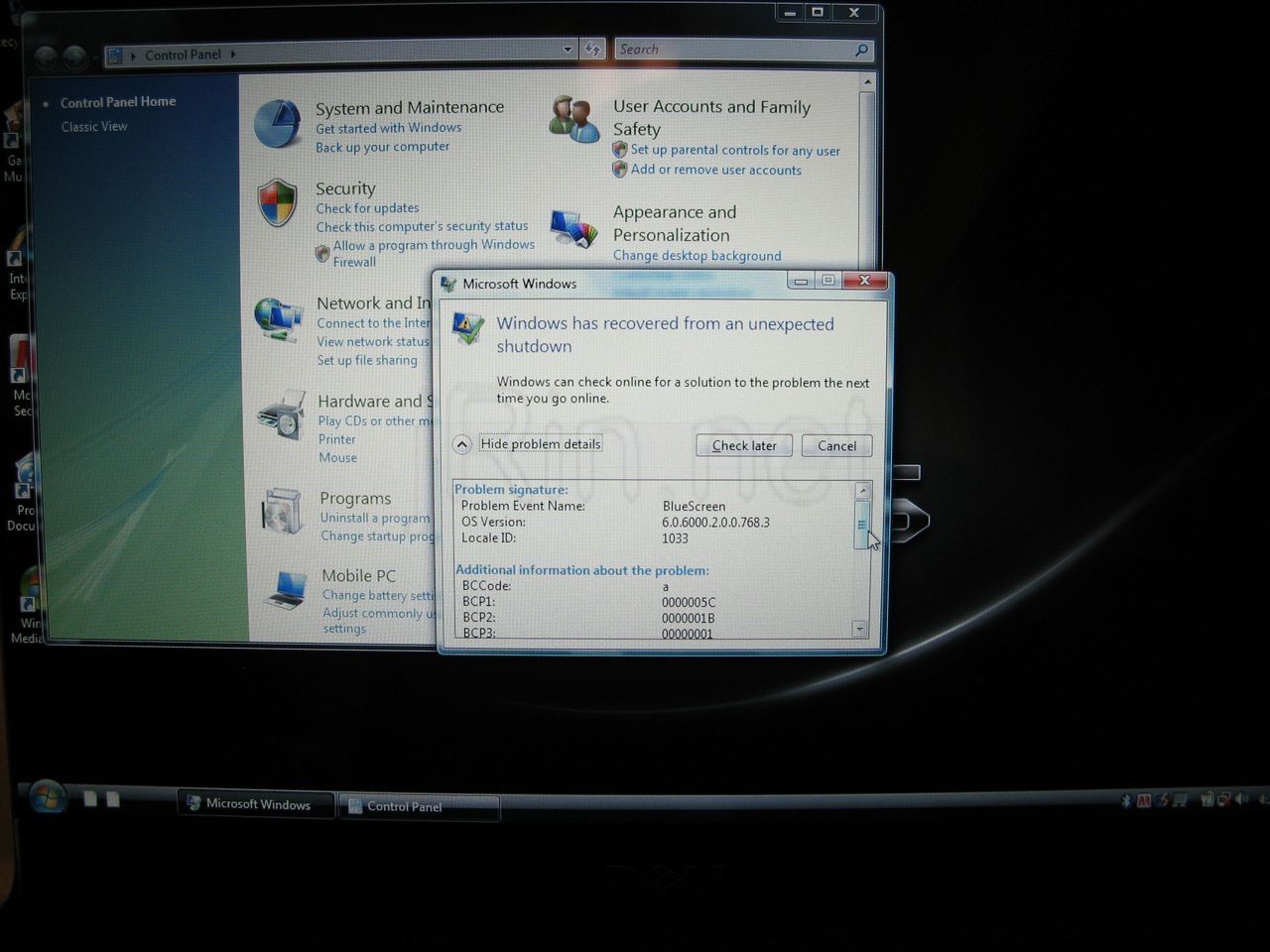Open the Programs box icon
The height and width of the screenshot is (952, 1270).
[283, 511]
